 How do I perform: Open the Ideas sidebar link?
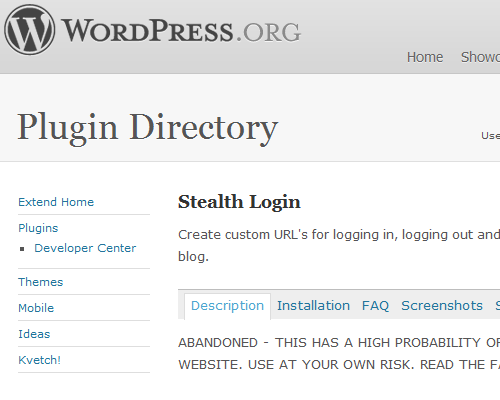pos(34,334)
